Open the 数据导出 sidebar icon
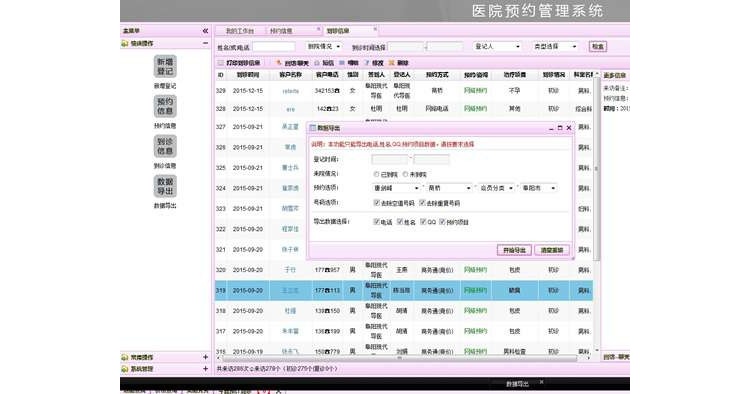This screenshot has height=394, width=750. (x=165, y=186)
